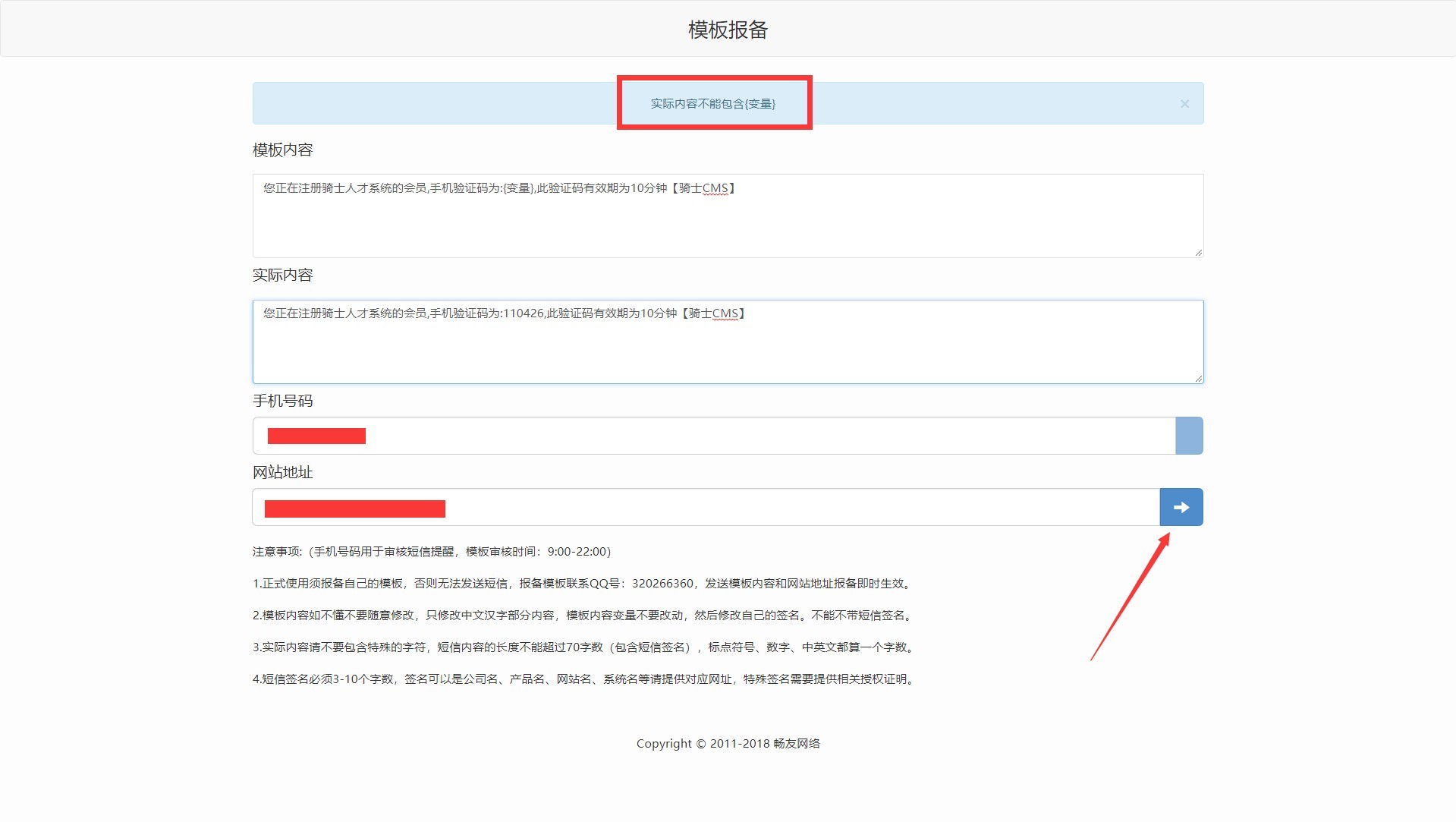Focus the 模板内容 text area

click(x=728, y=216)
